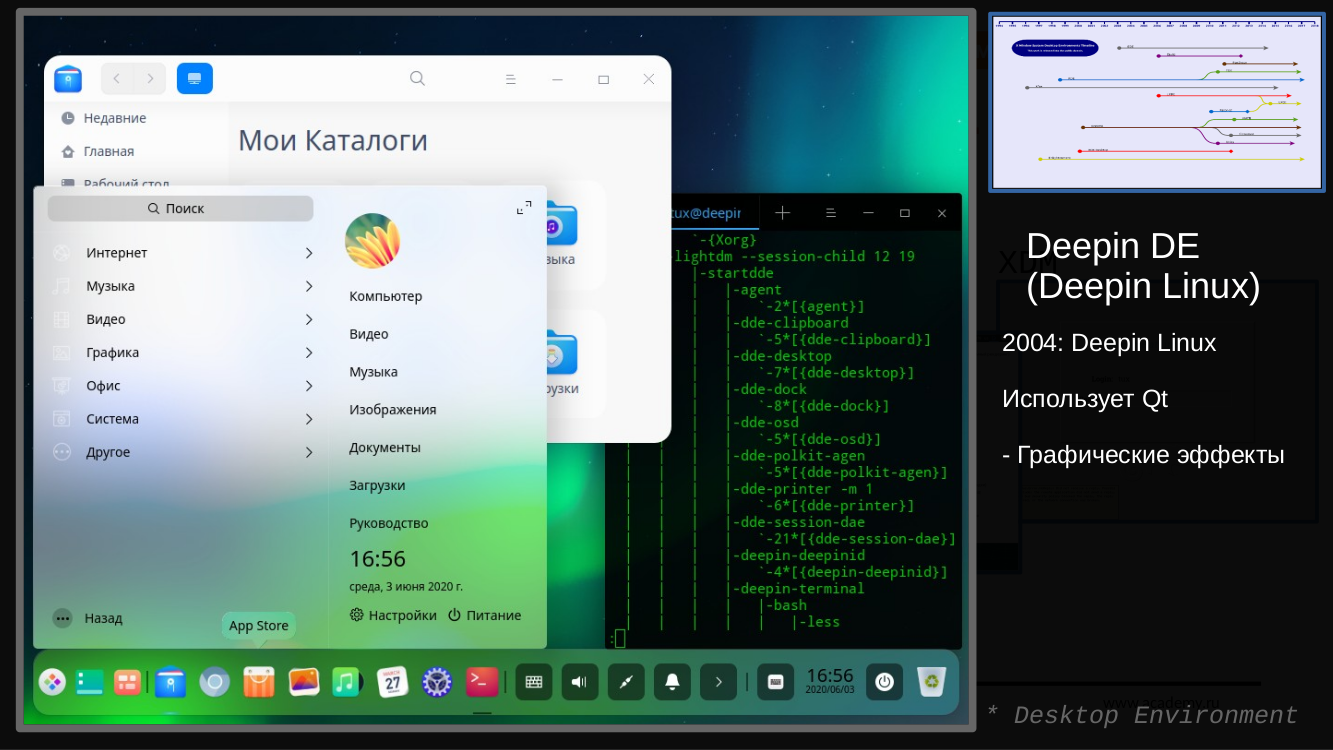1333x750 pixels.
Task: Click the keyboard layout tray icon
Action: pos(775,682)
